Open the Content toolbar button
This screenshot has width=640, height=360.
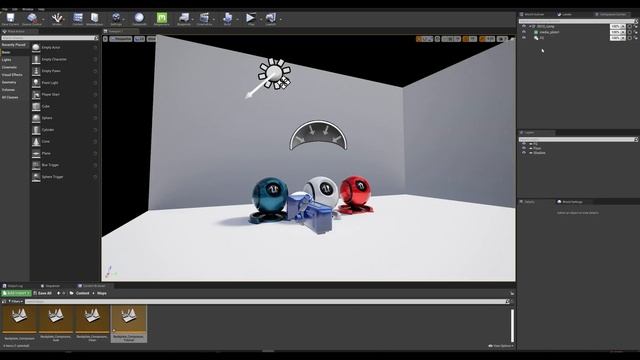[x=78, y=18]
